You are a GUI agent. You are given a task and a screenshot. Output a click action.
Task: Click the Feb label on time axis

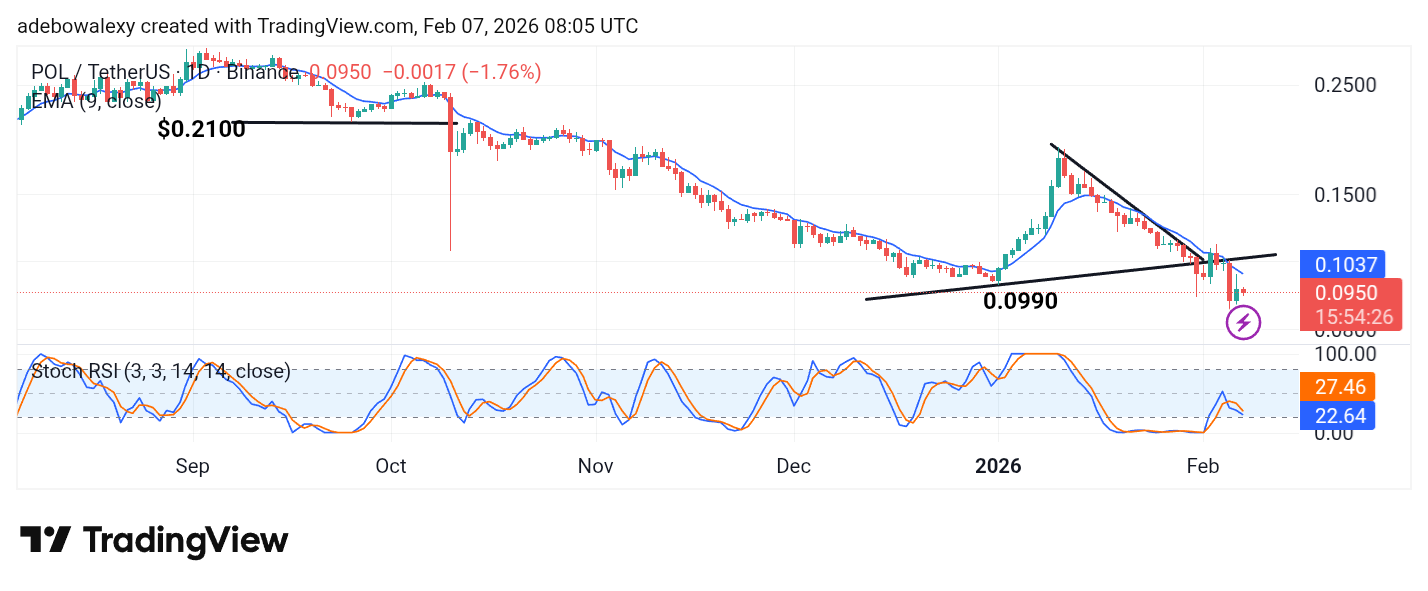[x=1201, y=467]
